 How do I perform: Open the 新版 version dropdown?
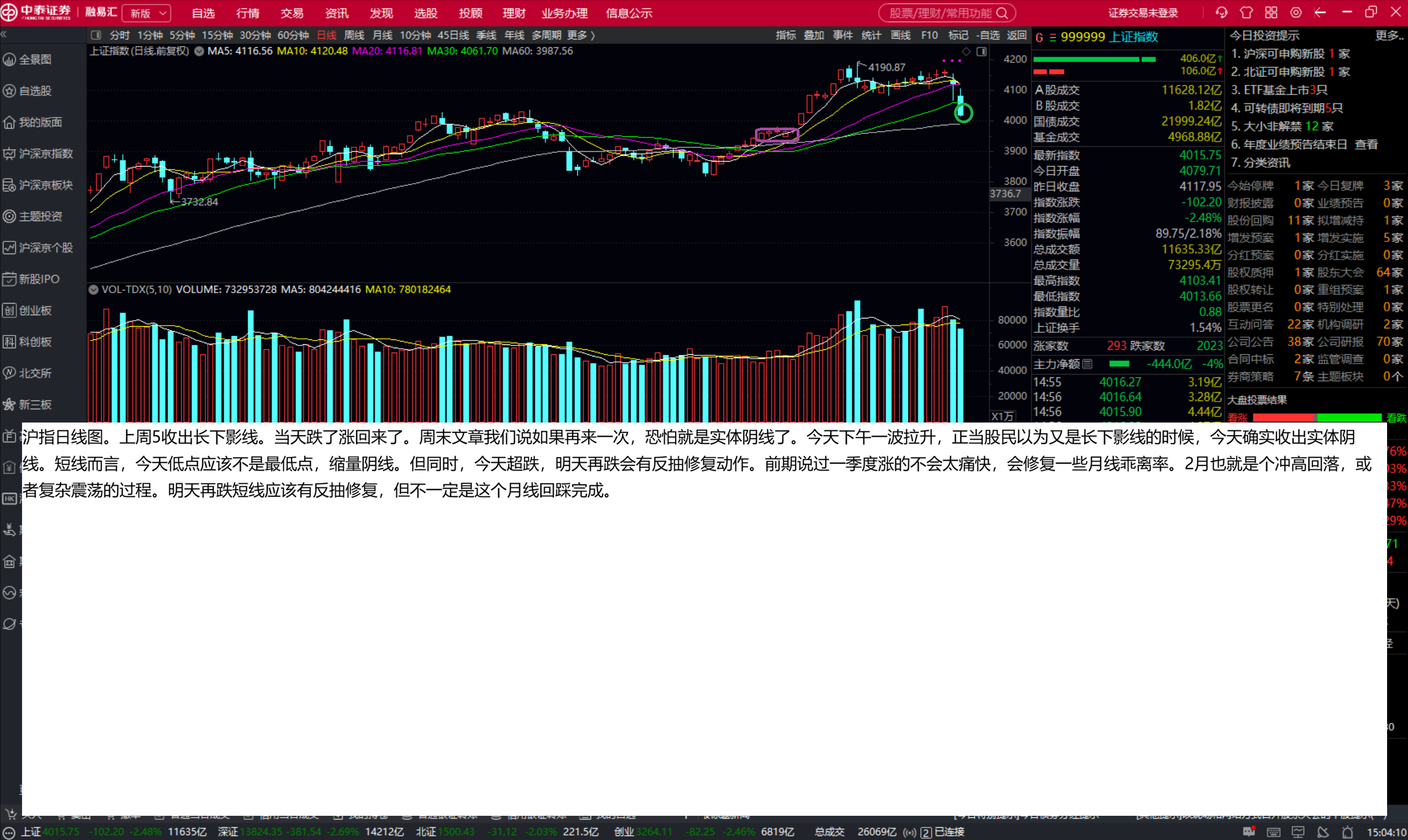(146, 13)
